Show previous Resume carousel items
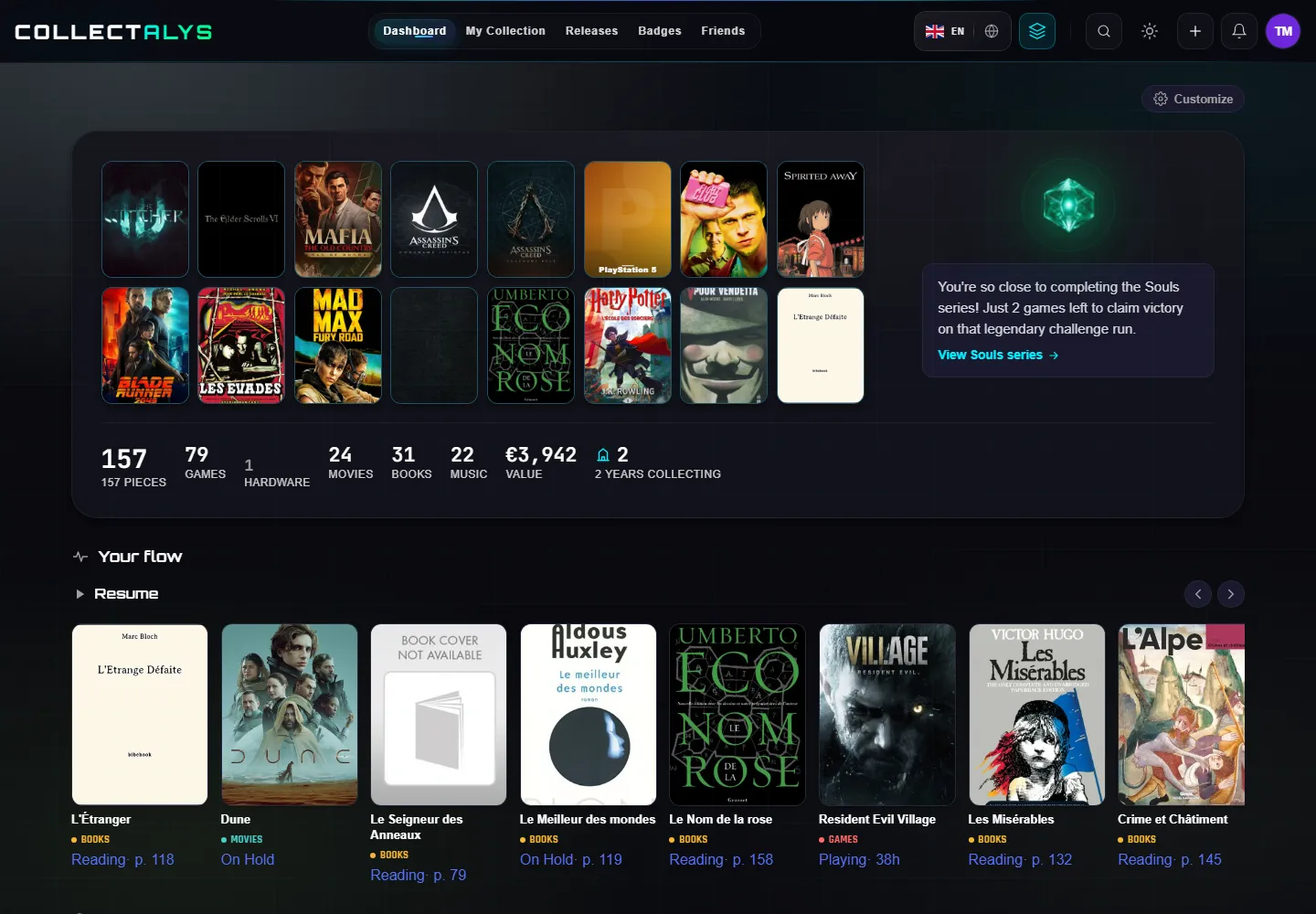 point(1198,594)
